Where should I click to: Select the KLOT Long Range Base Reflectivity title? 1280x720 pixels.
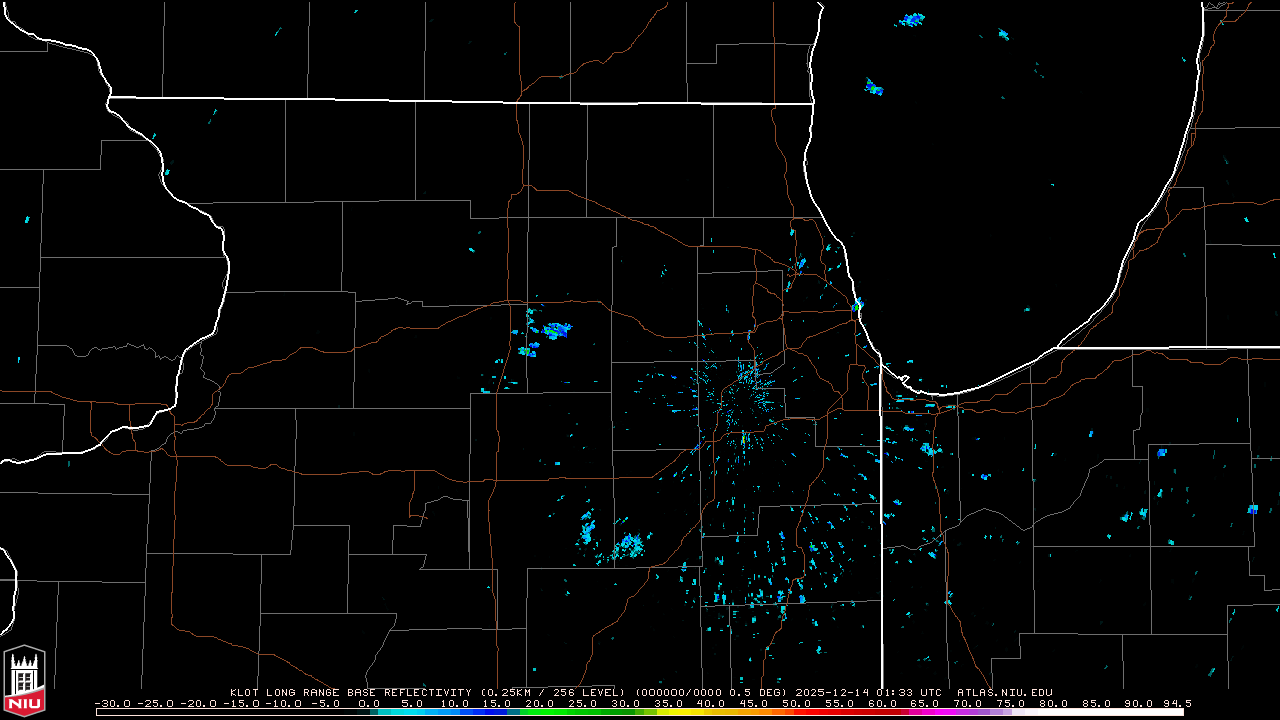(x=353, y=692)
